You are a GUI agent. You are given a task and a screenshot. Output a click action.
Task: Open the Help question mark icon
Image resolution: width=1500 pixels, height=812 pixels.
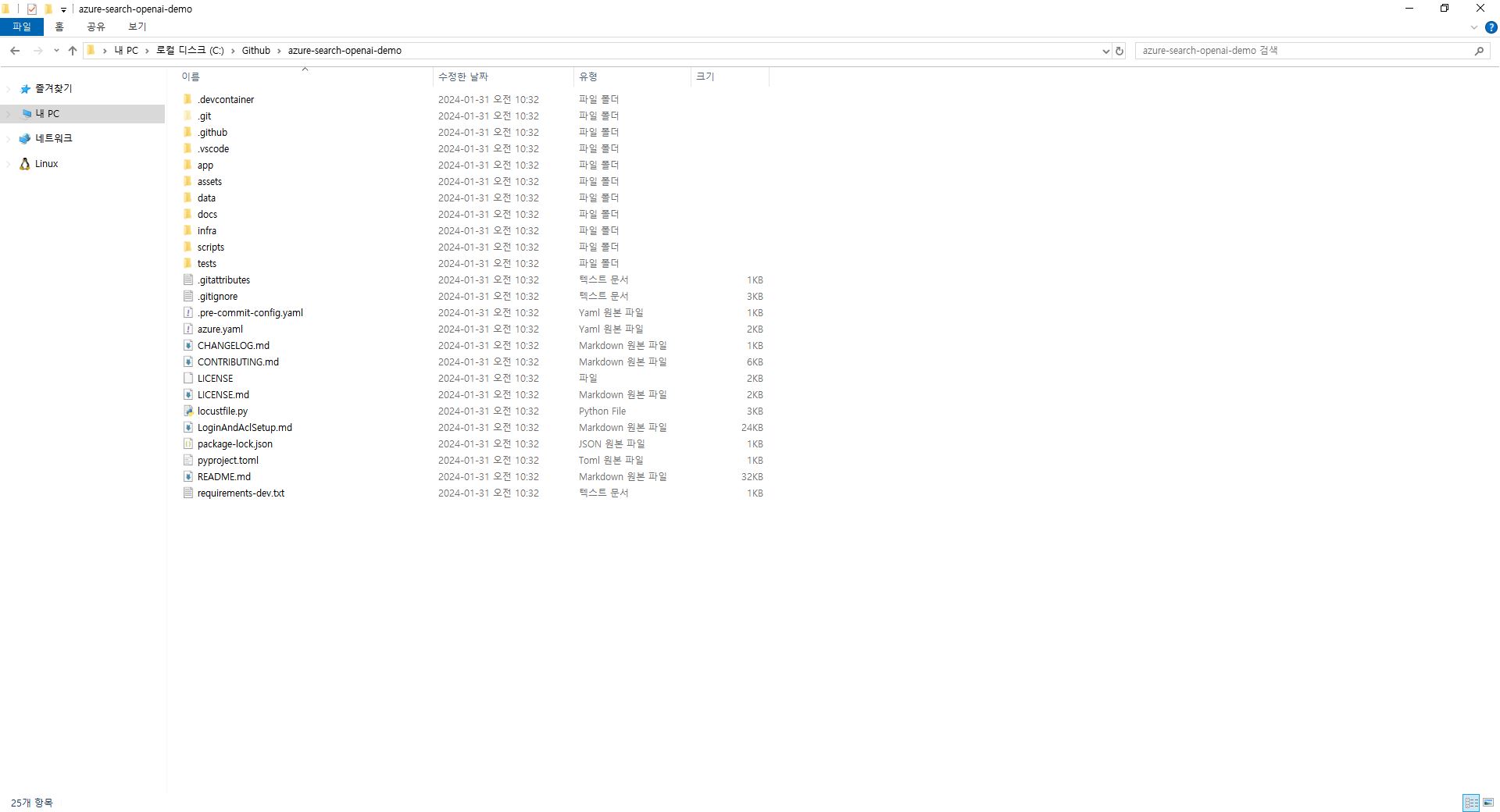click(x=1491, y=27)
